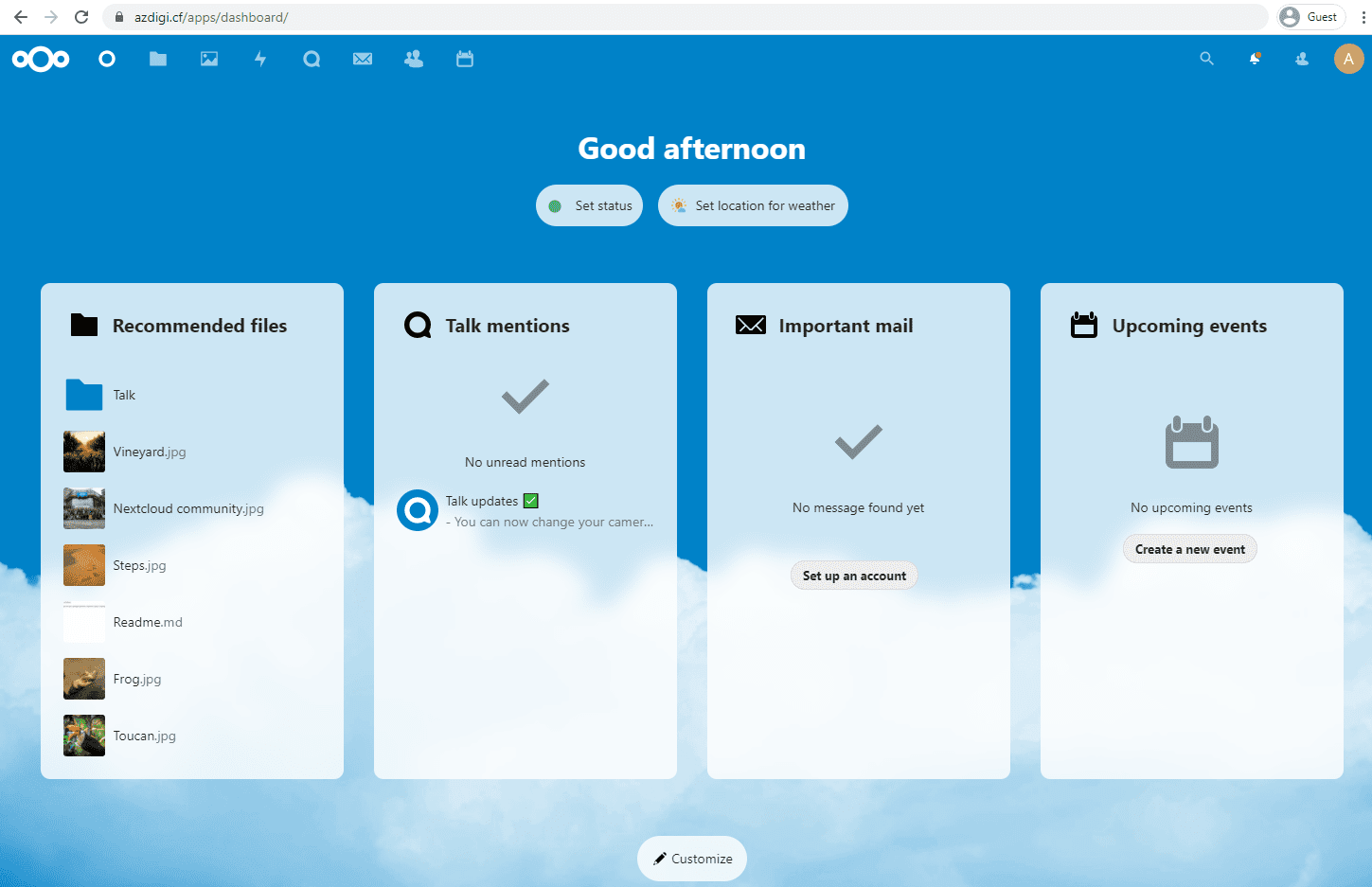Viewport: 1372px width, 887px height.
Task: Click Set up an account in Important mail
Action: pyautogui.click(x=854, y=575)
